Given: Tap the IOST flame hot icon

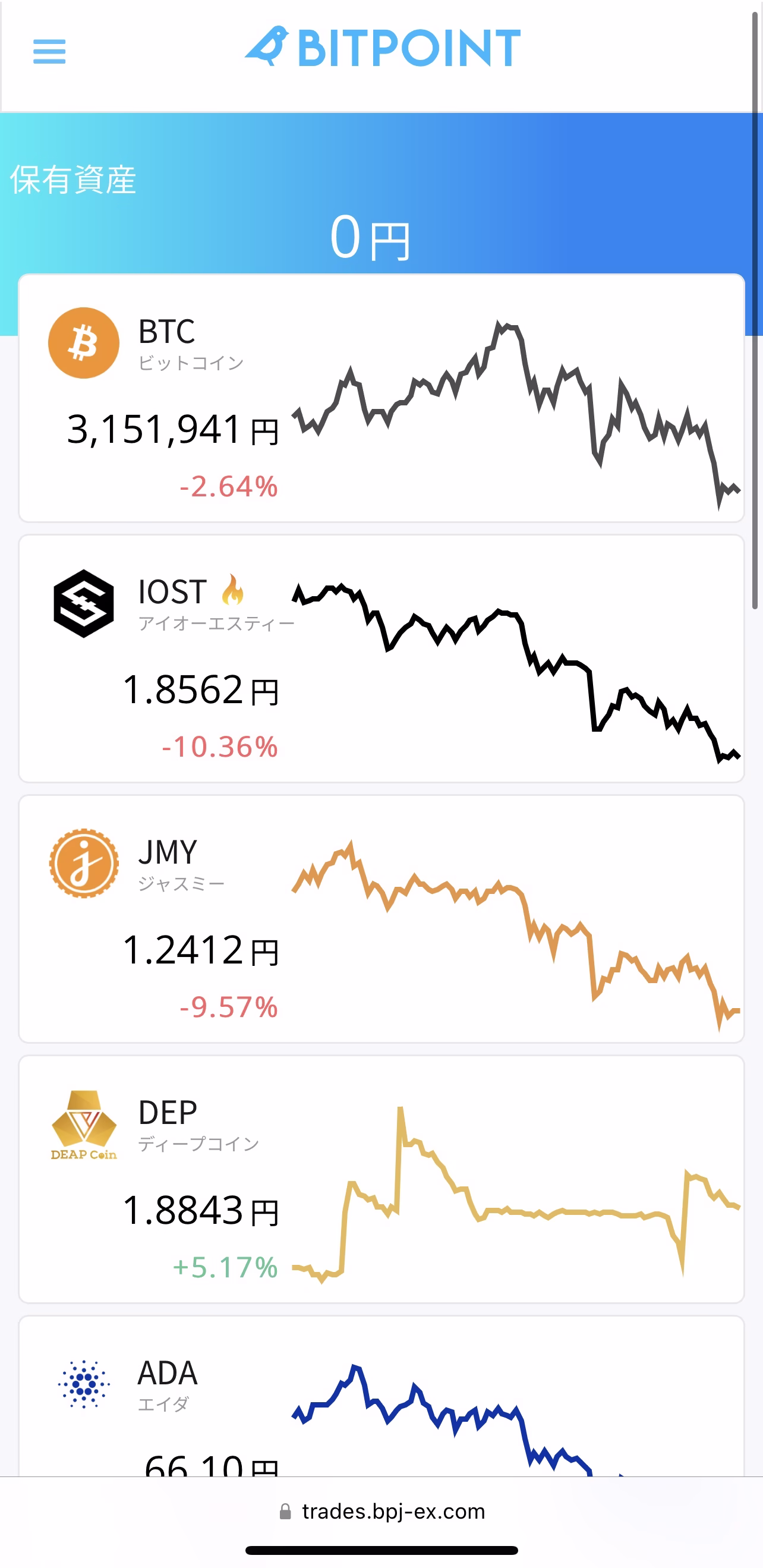Looking at the screenshot, I should point(232,590).
